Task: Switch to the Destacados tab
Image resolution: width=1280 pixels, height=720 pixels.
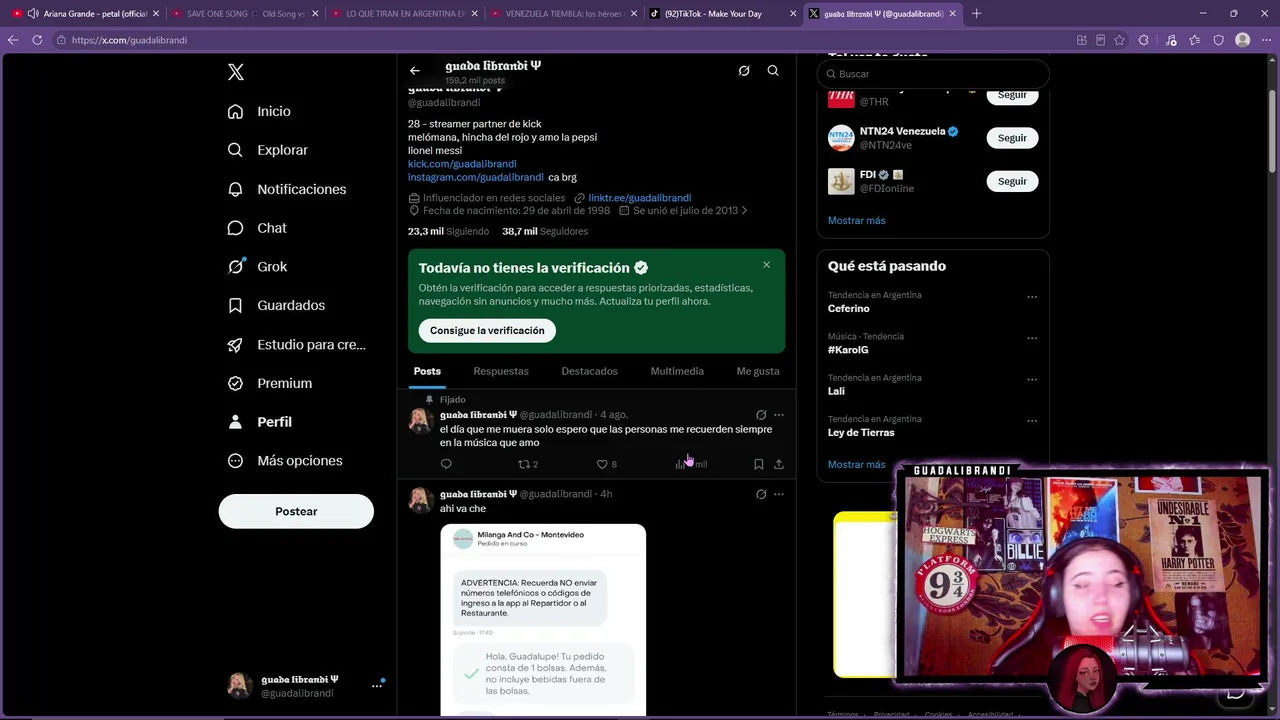Action: 590,371
